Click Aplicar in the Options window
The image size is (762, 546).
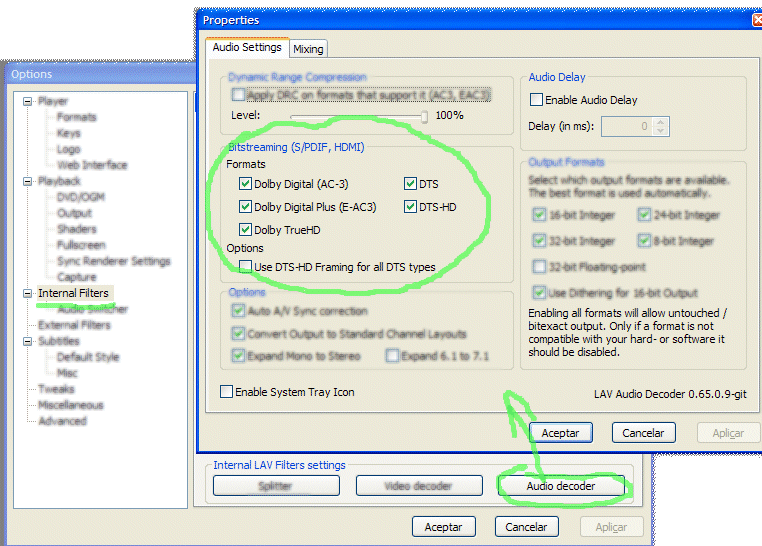[611, 527]
